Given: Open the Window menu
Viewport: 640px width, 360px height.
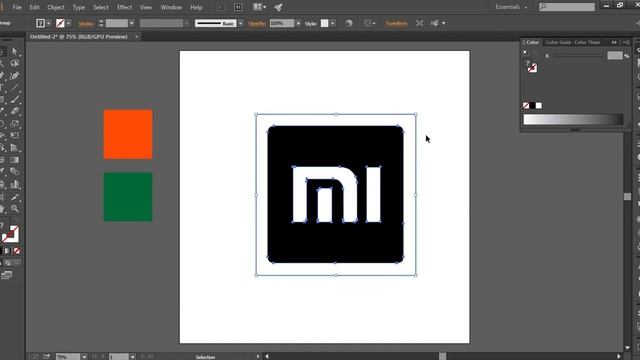Looking at the screenshot, I should pyautogui.click(x=171, y=7).
